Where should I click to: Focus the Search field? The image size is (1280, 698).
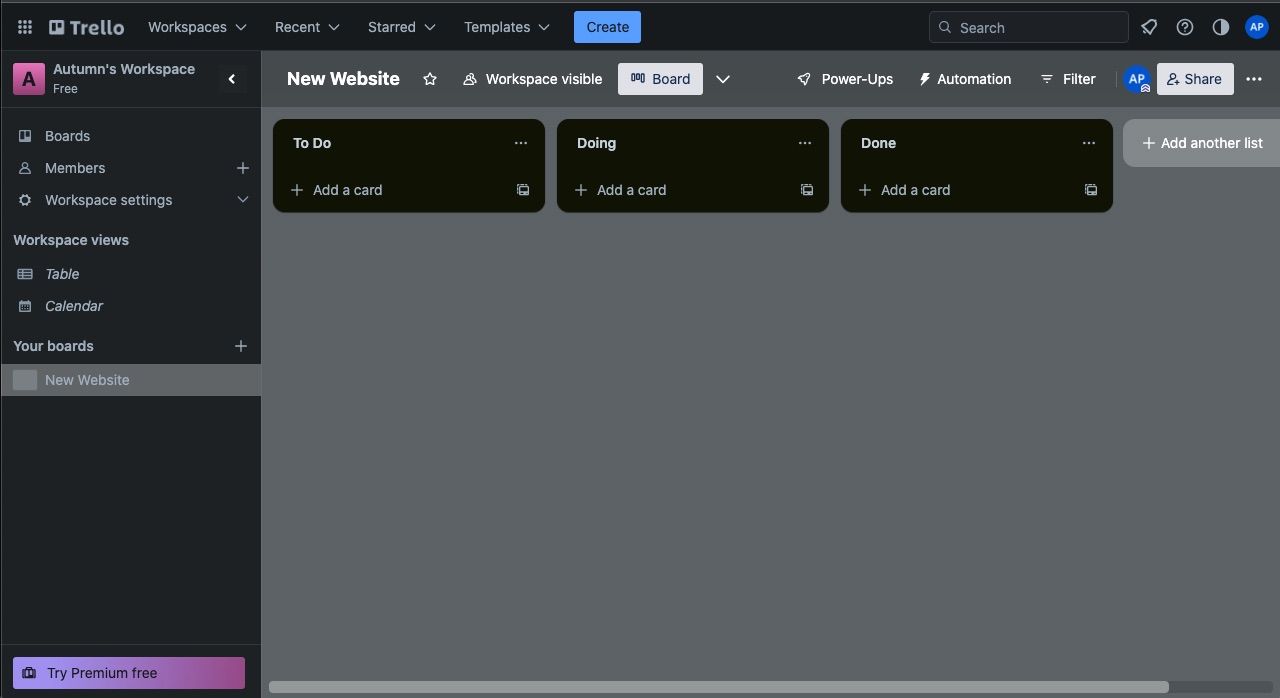pyautogui.click(x=1029, y=27)
